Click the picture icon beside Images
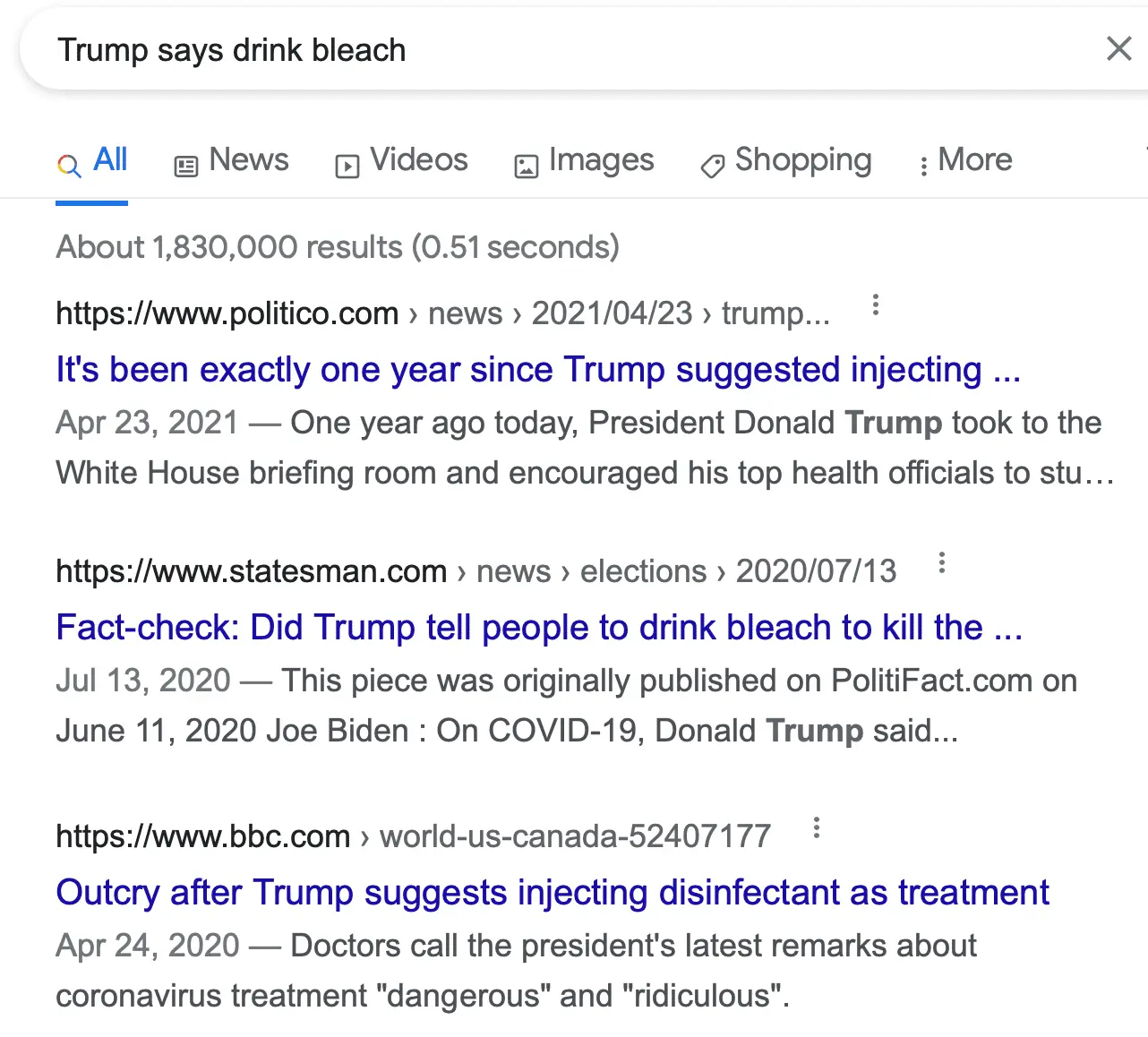The width and height of the screenshot is (1148, 1037). point(526,166)
